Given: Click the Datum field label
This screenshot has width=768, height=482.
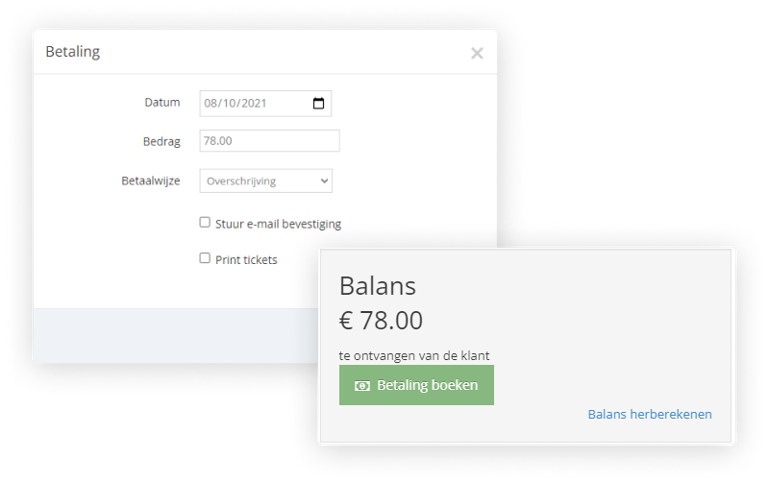Looking at the screenshot, I should tap(162, 102).
